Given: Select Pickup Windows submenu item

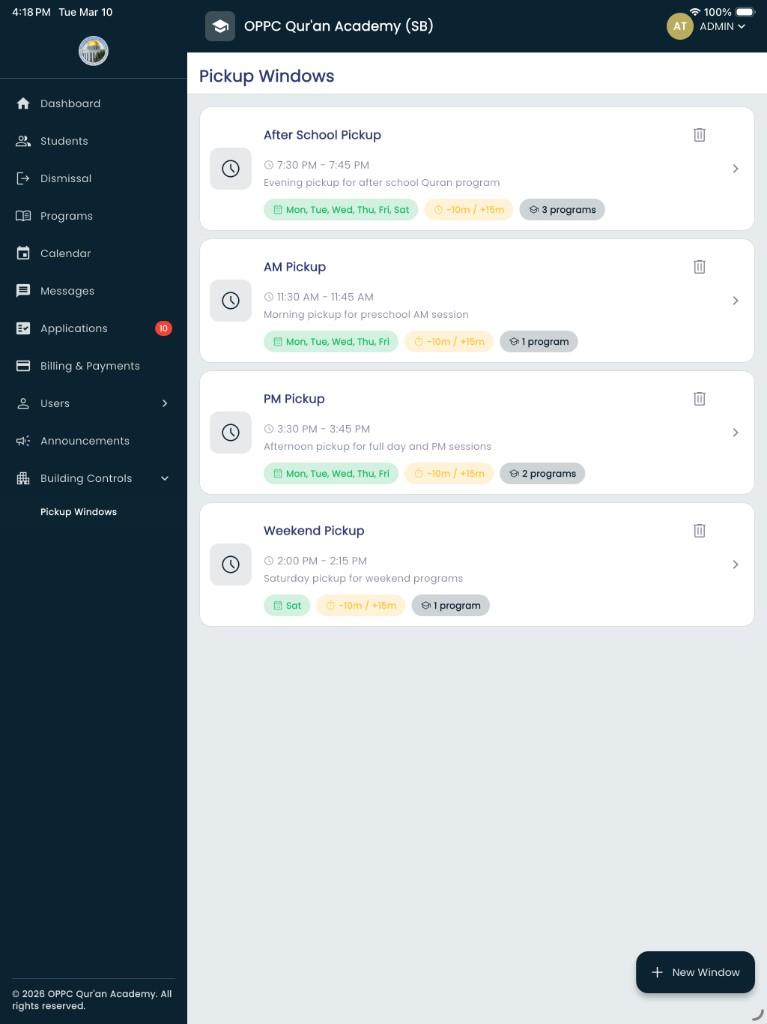Looking at the screenshot, I should pos(78,512).
